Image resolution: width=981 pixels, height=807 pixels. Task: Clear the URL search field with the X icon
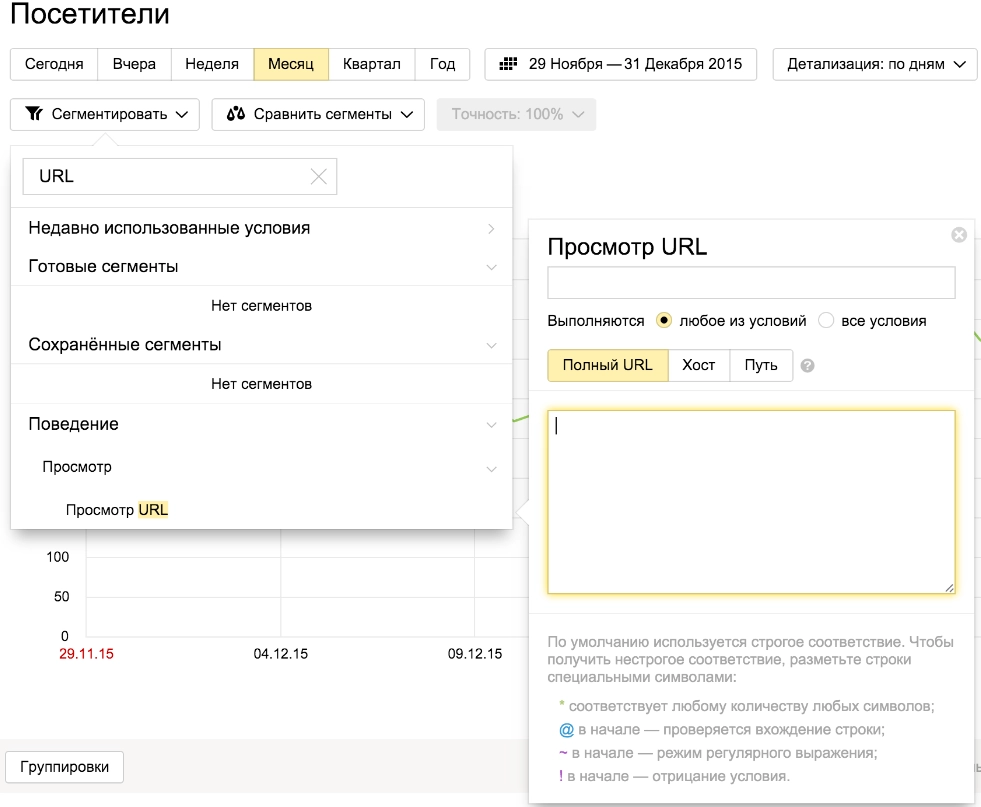click(319, 176)
